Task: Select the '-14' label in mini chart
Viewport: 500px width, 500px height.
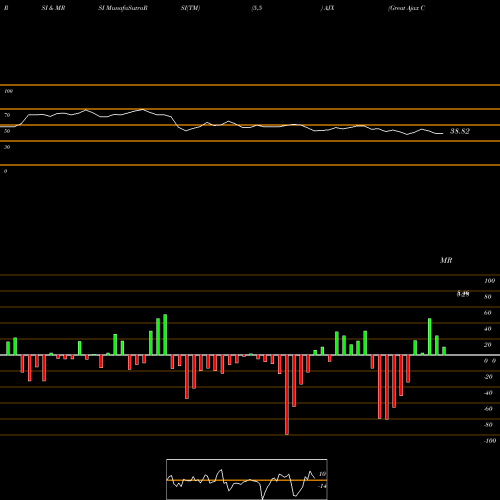Action: 322,486
